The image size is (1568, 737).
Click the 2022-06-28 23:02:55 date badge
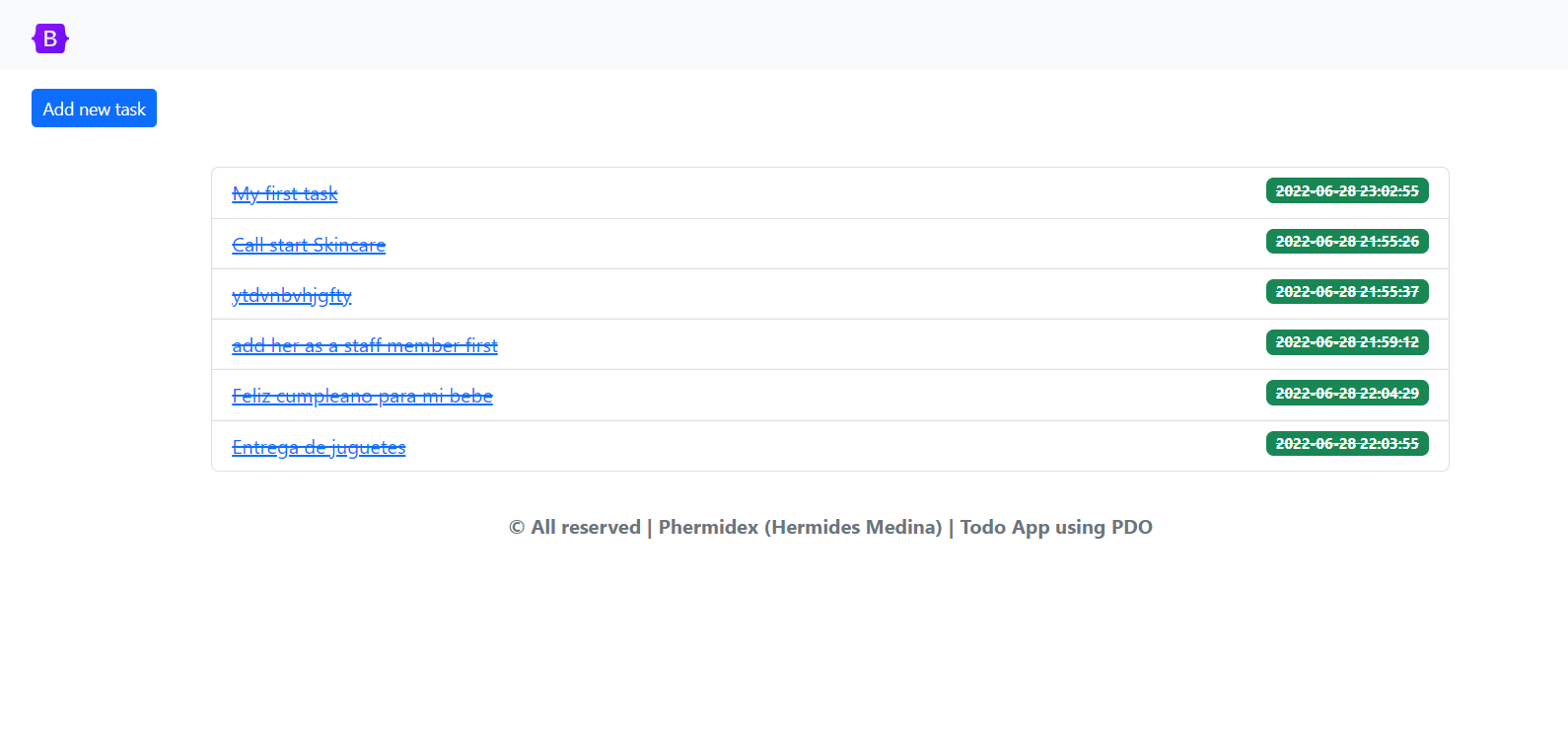[x=1347, y=190]
